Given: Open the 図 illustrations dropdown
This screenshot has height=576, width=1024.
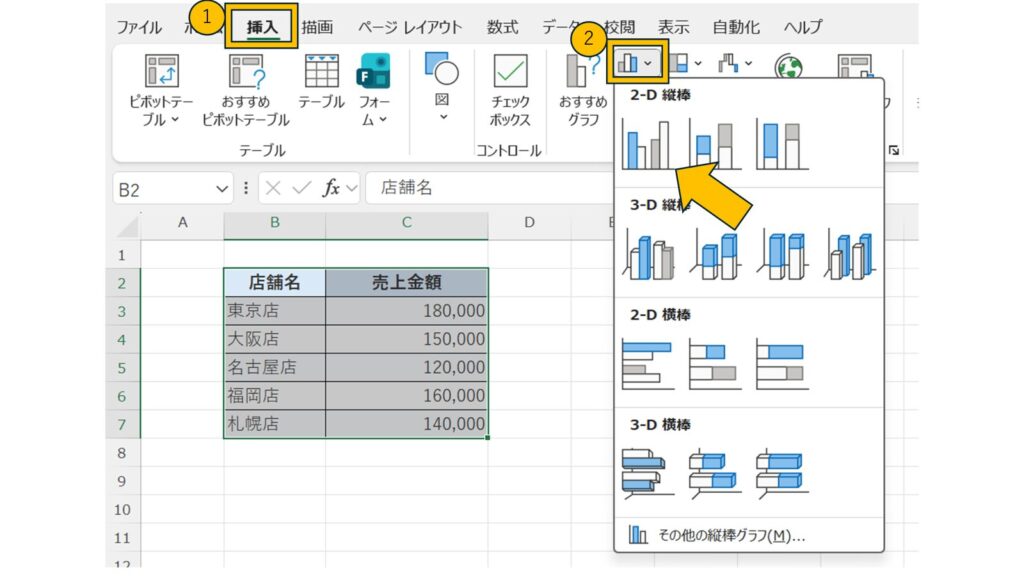Looking at the screenshot, I should [441, 90].
